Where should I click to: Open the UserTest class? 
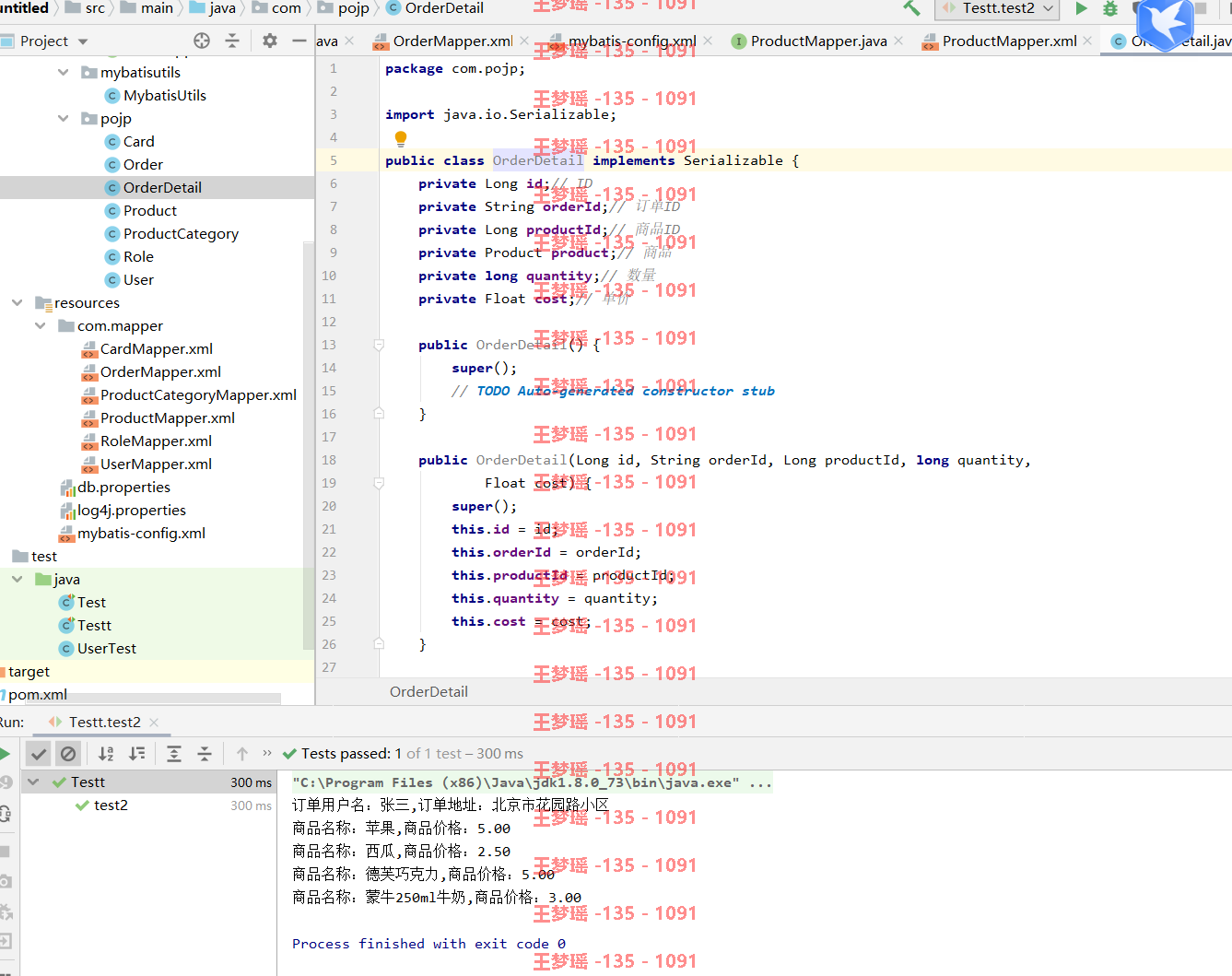[97, 648]
